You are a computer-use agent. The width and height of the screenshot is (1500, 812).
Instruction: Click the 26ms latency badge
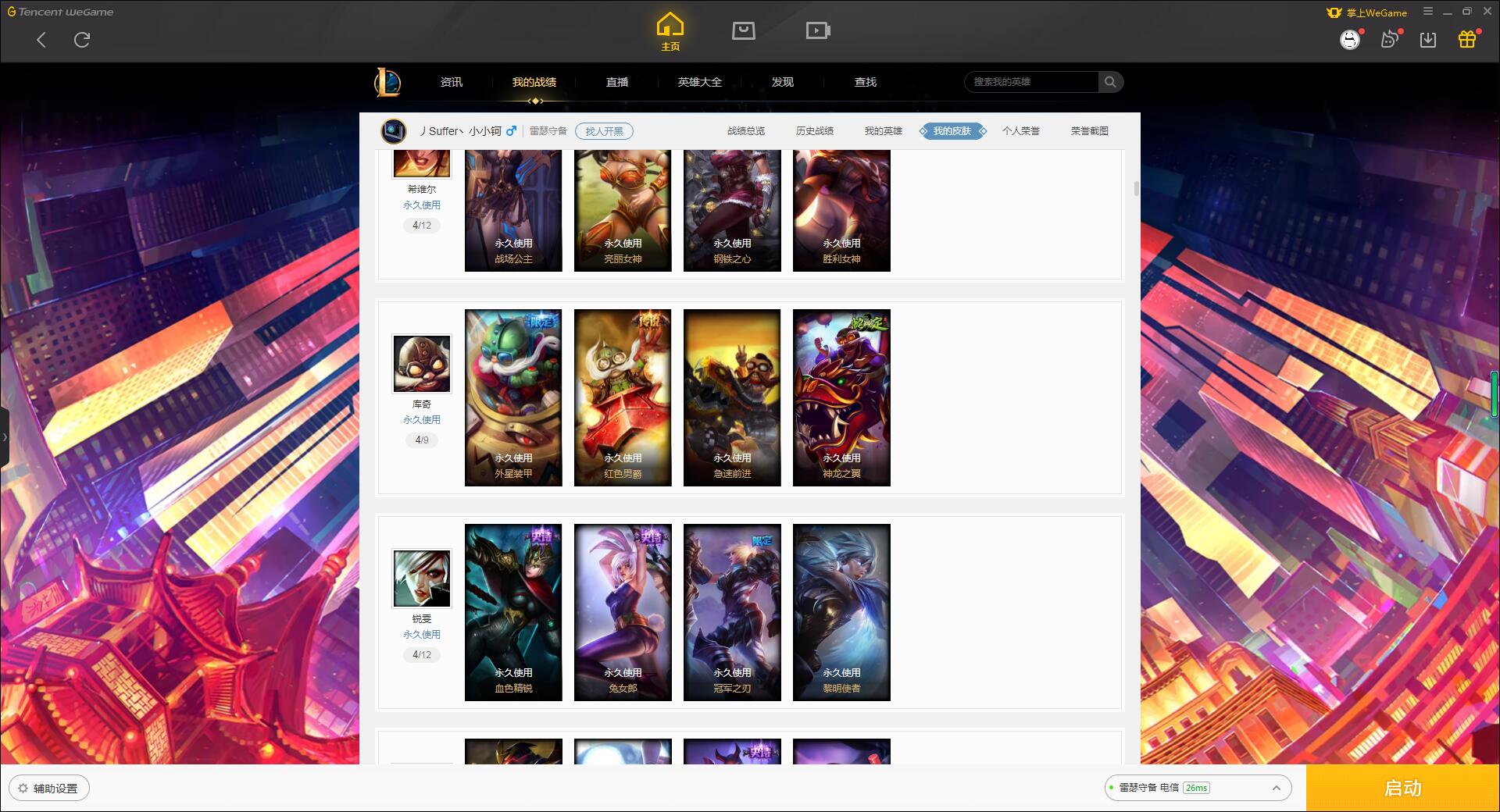(x=1196, y=788)
